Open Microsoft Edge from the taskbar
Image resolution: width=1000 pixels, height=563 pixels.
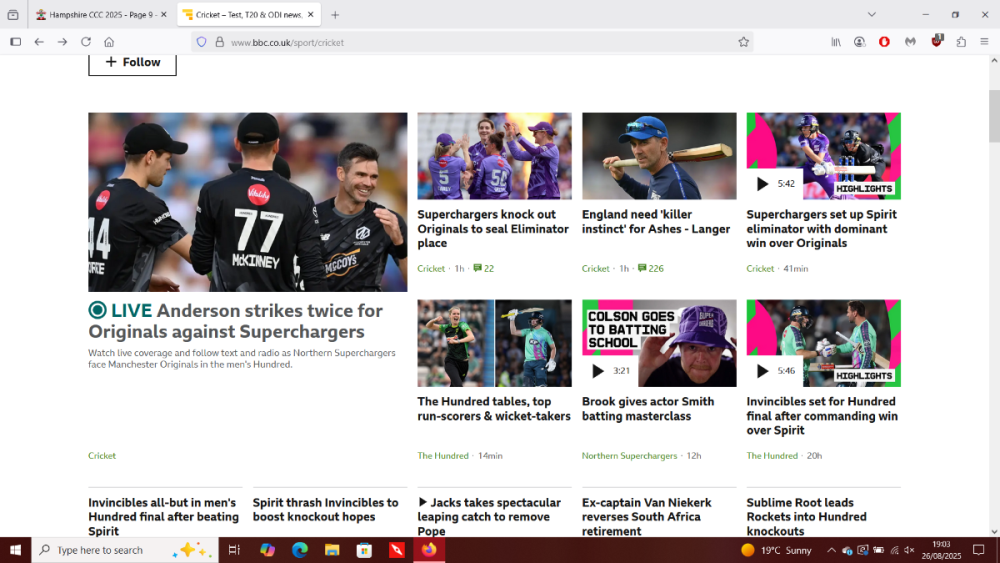tap(299, 550)
